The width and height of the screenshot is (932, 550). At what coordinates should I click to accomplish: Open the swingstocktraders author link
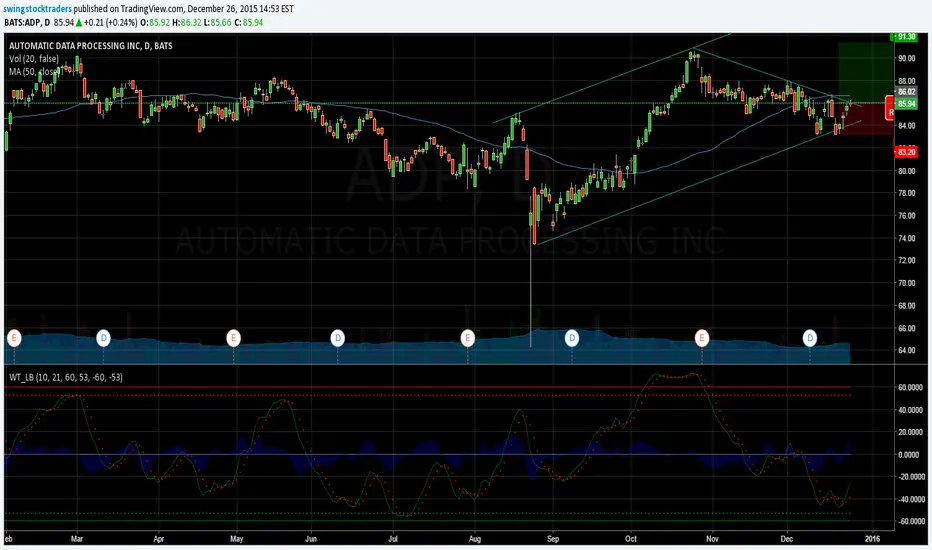[37, 9]
